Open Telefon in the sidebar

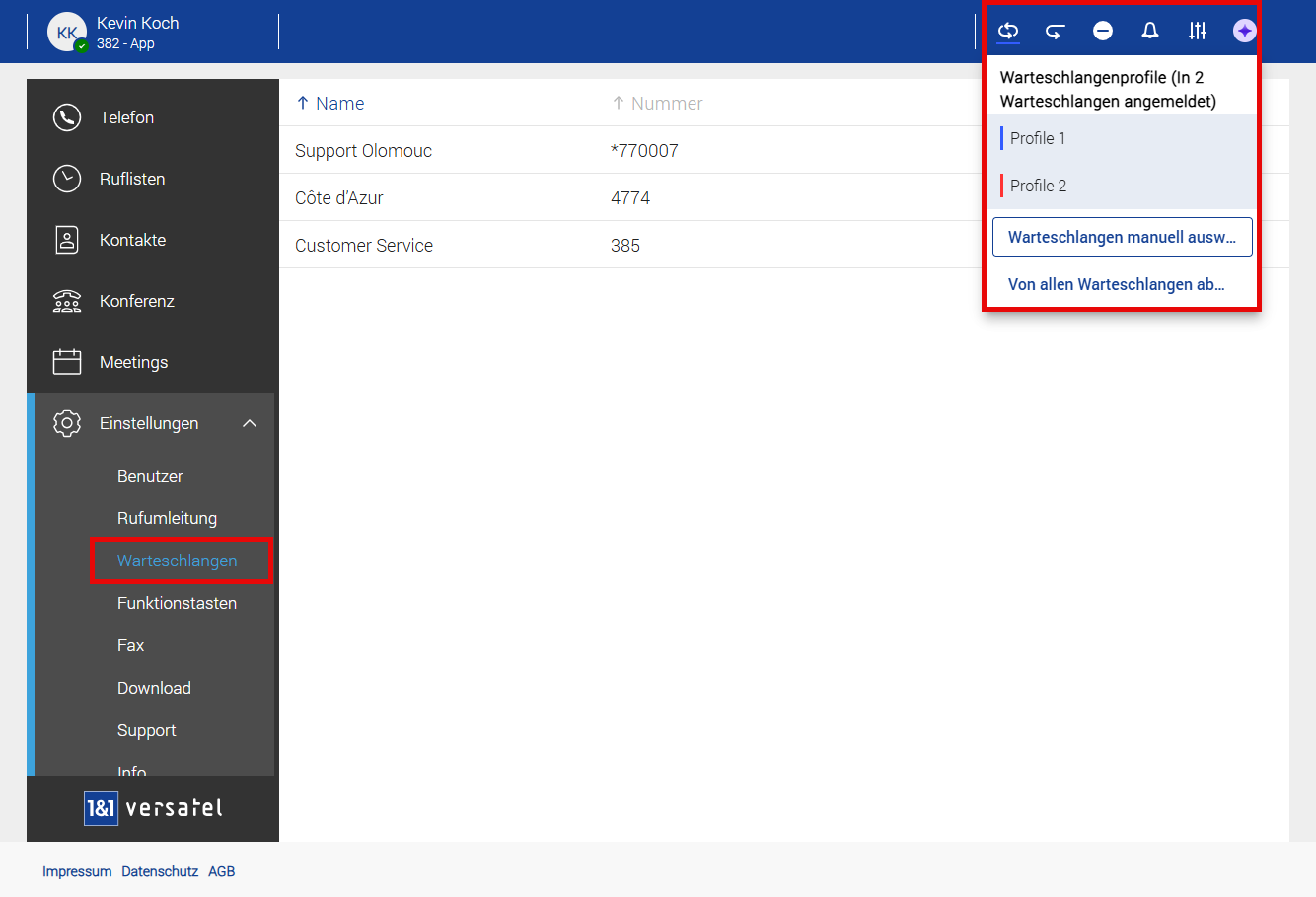pos(126,117)
